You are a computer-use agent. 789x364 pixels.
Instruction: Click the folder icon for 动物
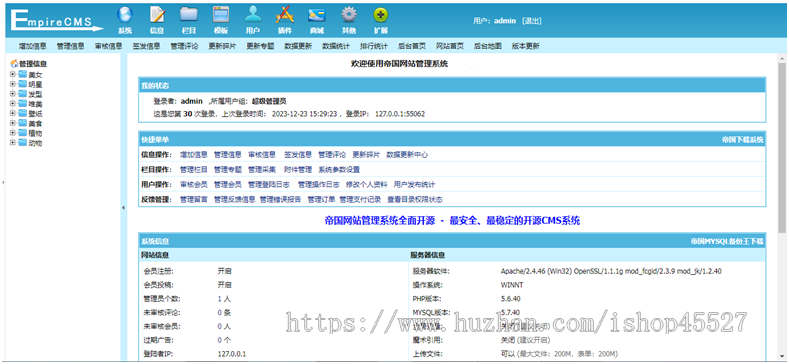point(23,142)
